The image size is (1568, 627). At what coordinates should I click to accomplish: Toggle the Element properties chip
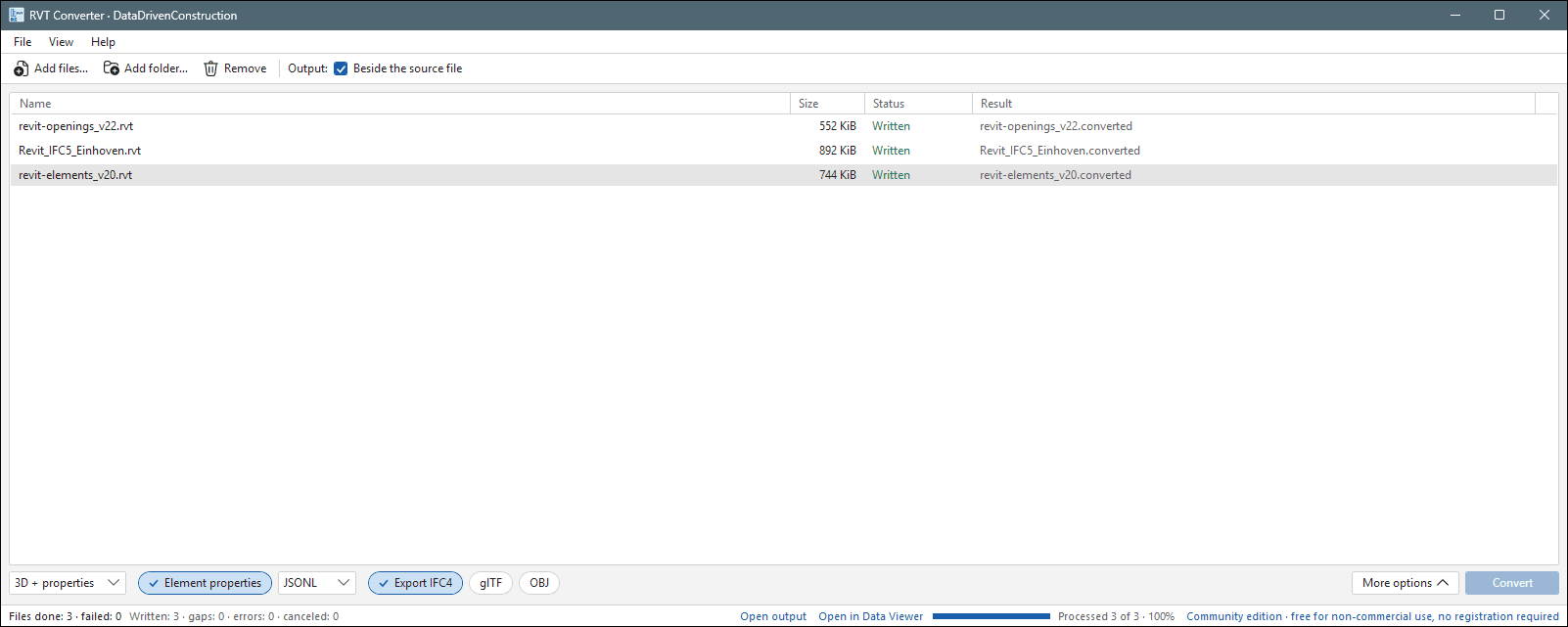pos(205,583)
